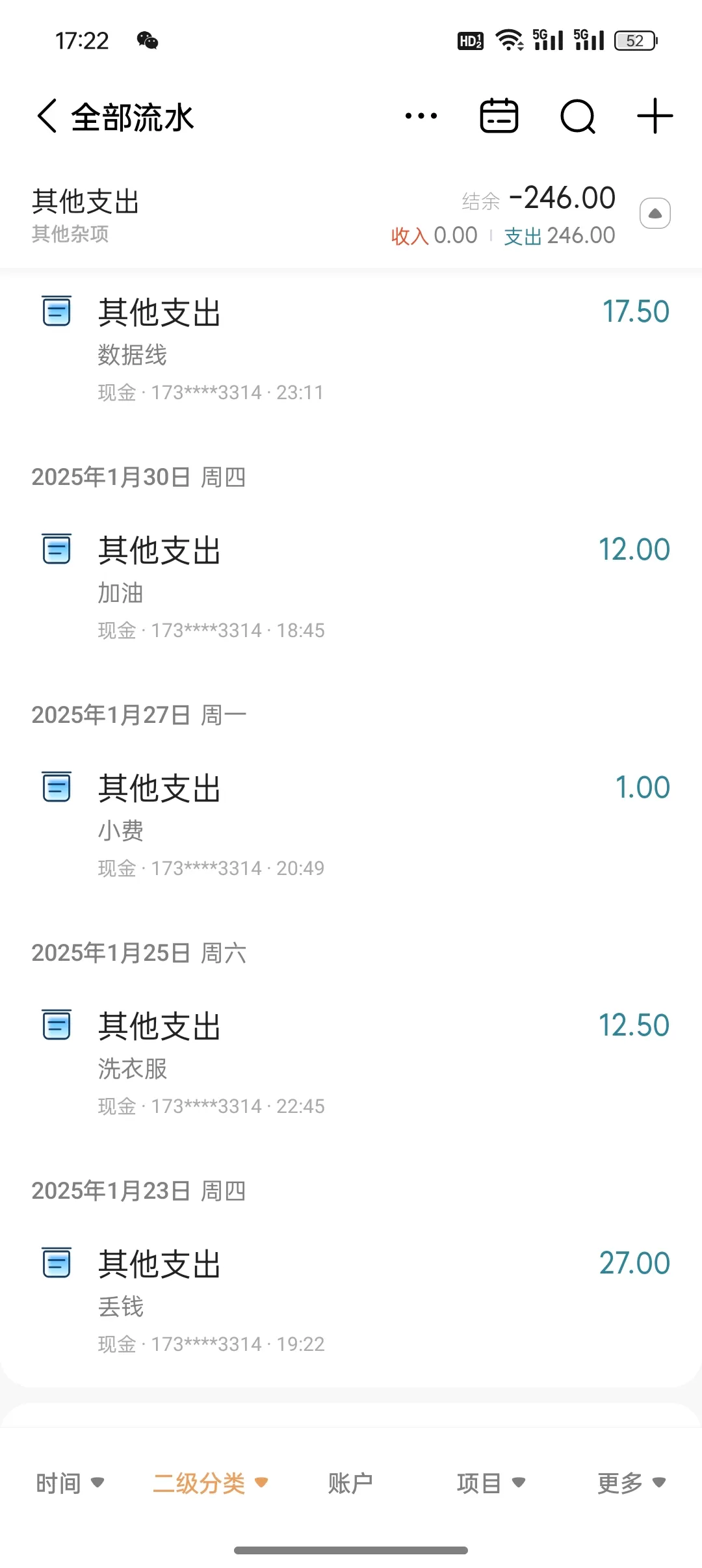This screenshot has width=702, height=1568.
Task: Tap the category icon for 加油 entry
Action: pos(57,549)
